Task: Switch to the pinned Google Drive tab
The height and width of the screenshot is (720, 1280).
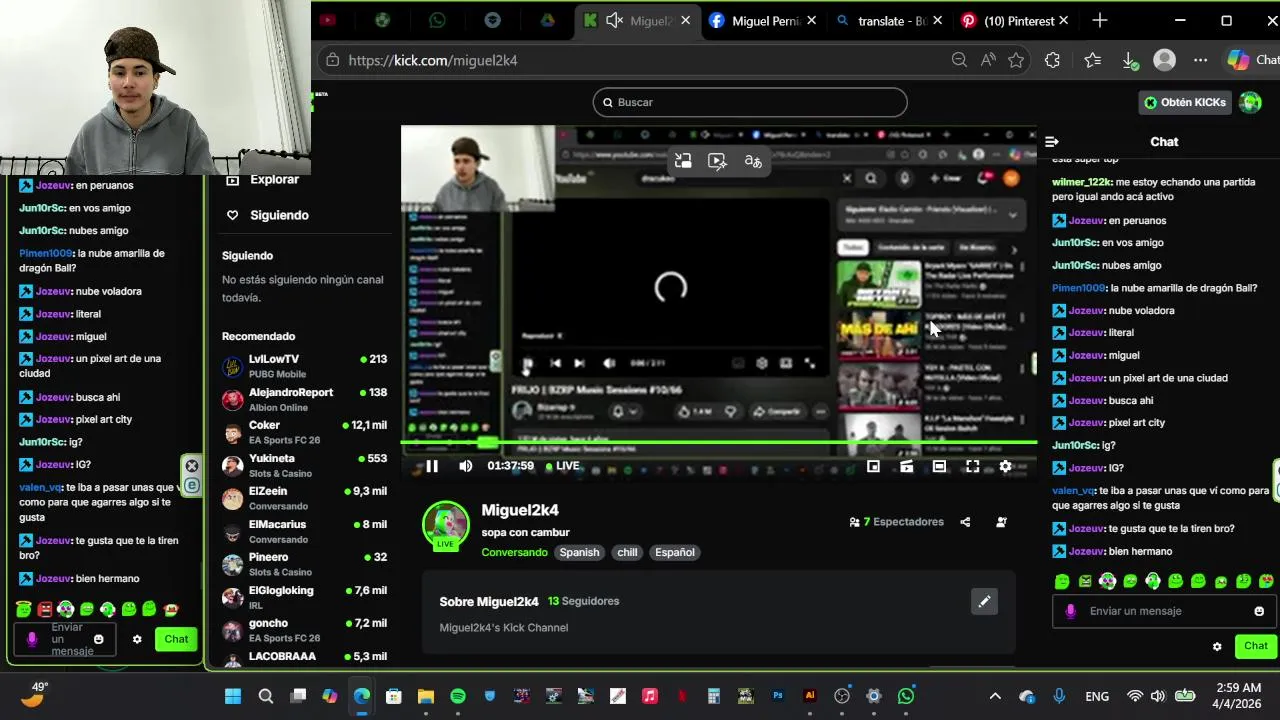Action: click(547, 20)
